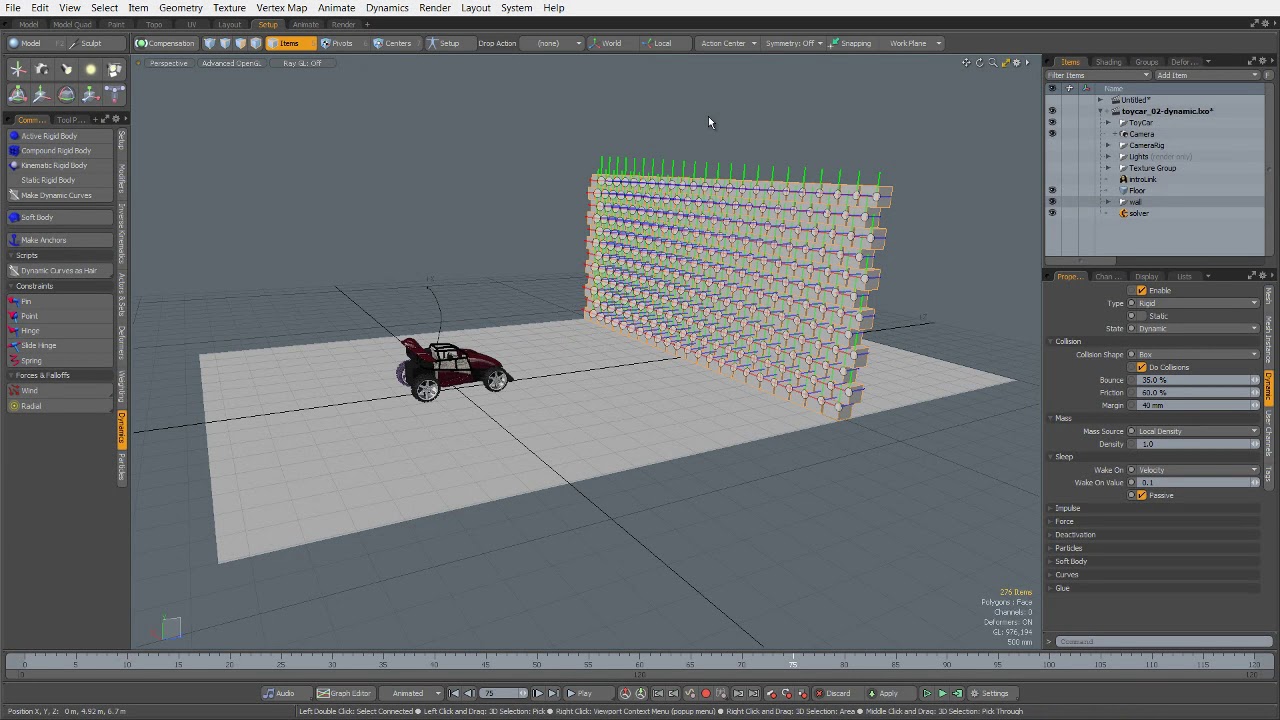Toggle visibility of solver item
Screen dimensions: 1280x720
pos(1051,213)
